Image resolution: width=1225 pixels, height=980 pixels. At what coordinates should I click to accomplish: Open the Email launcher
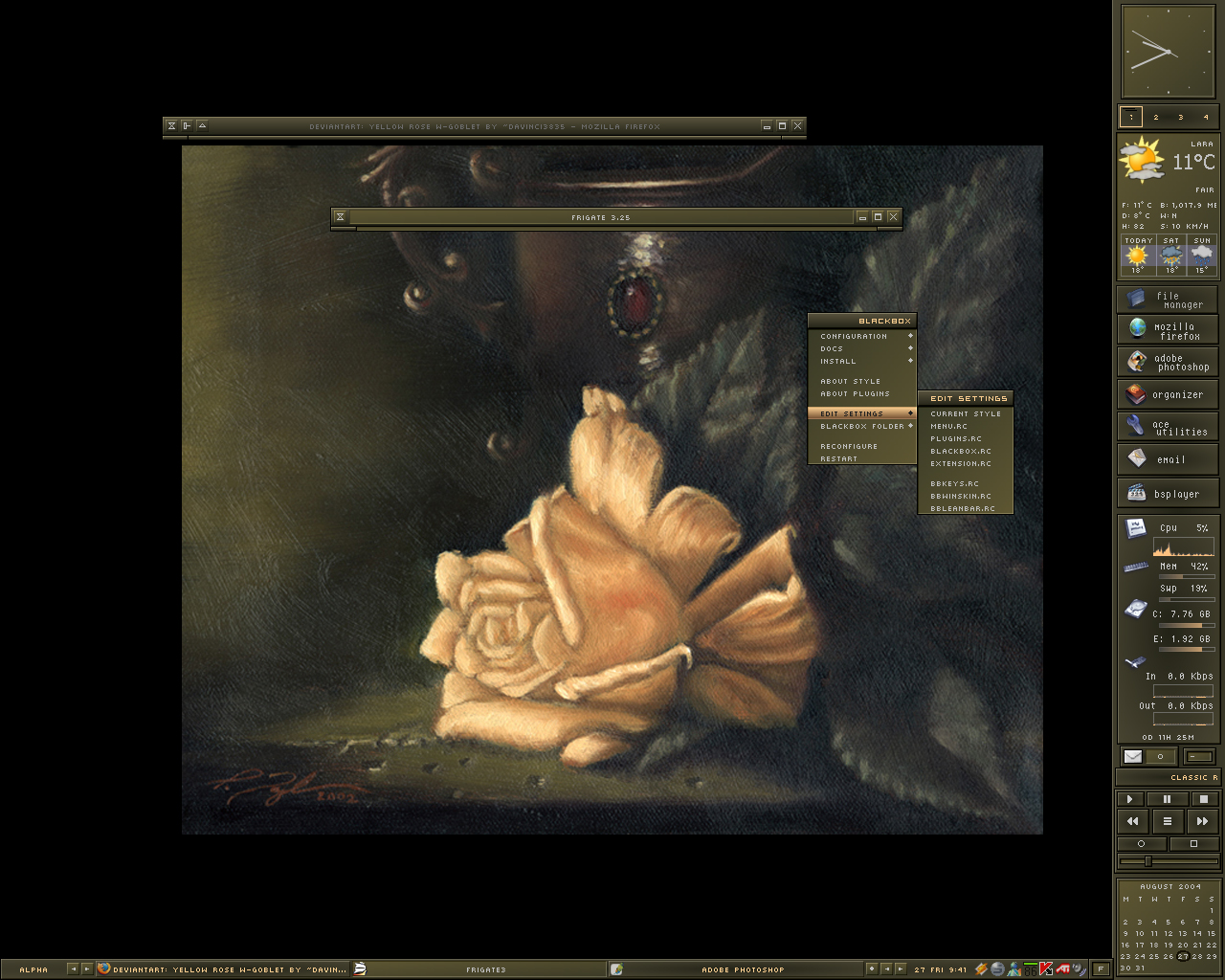pos(1168,459)
